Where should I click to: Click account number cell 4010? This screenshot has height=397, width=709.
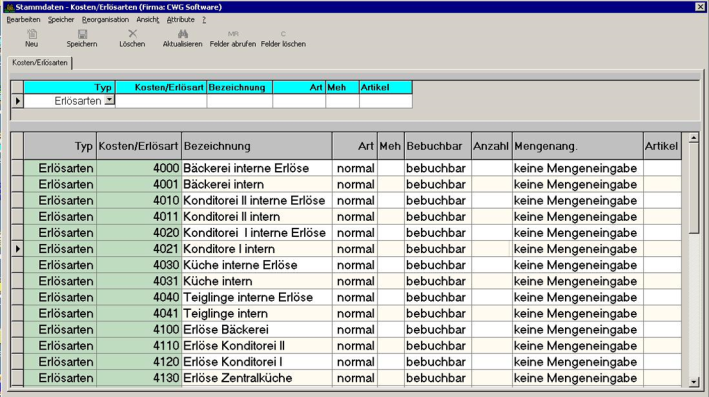[x=139, y=200]
